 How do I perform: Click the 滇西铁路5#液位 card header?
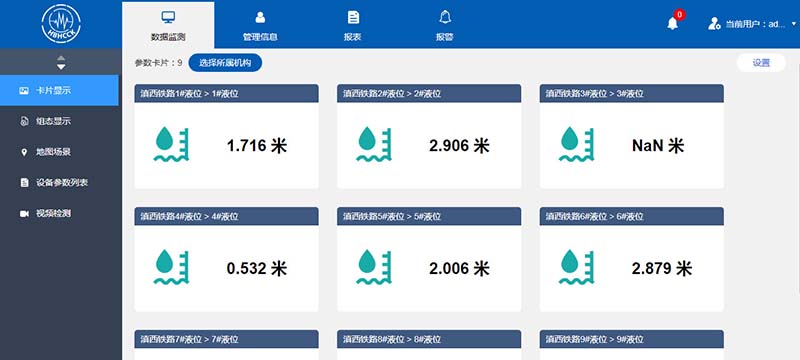pos(429,216)
